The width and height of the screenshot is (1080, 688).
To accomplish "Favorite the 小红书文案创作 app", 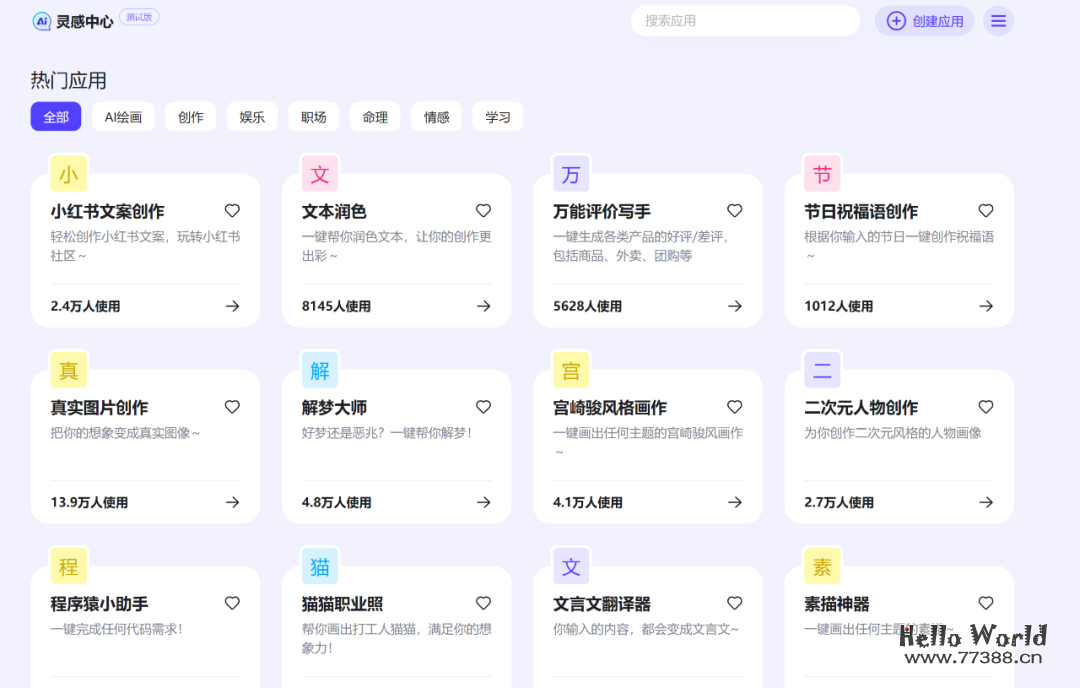I will [x=232, y=211].
